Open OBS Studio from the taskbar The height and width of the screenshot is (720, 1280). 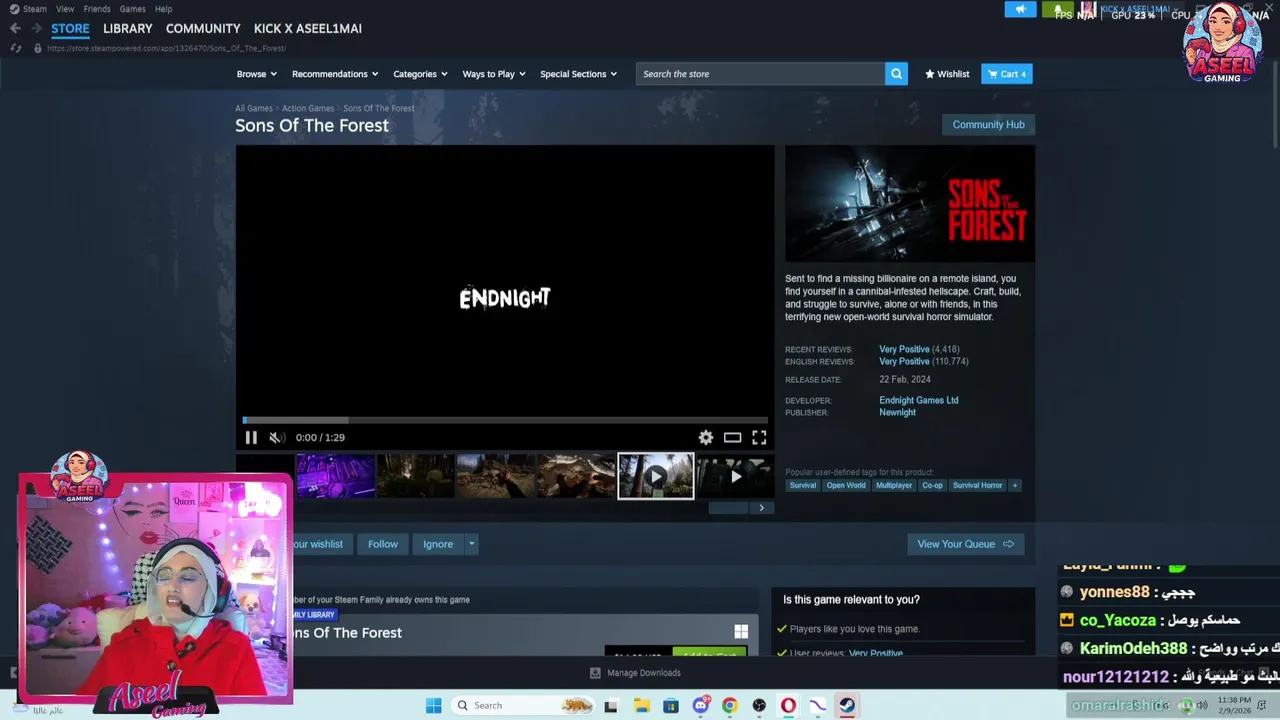click(759, 705)
